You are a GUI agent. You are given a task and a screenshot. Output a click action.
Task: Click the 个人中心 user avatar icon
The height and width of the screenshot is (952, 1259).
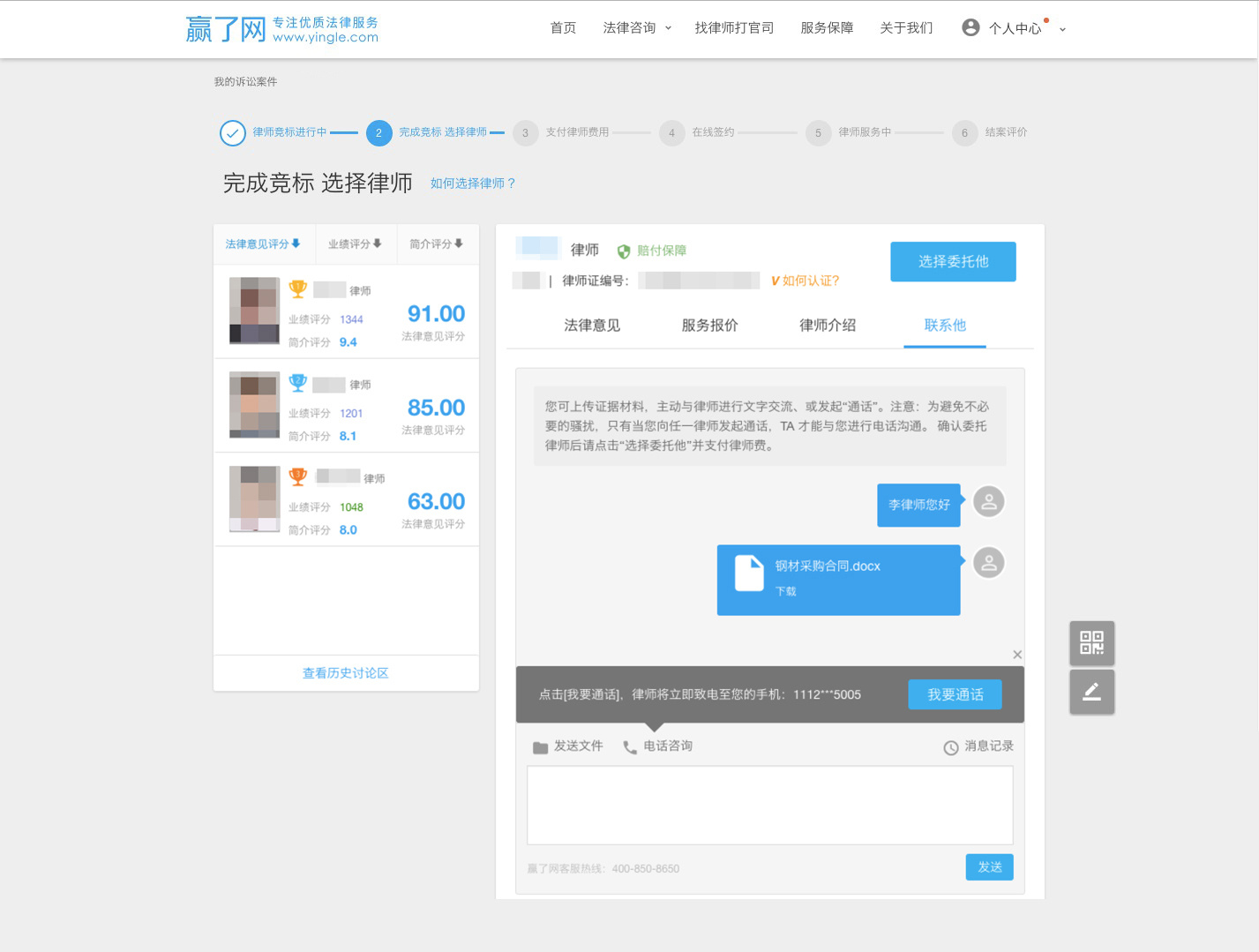970,27
